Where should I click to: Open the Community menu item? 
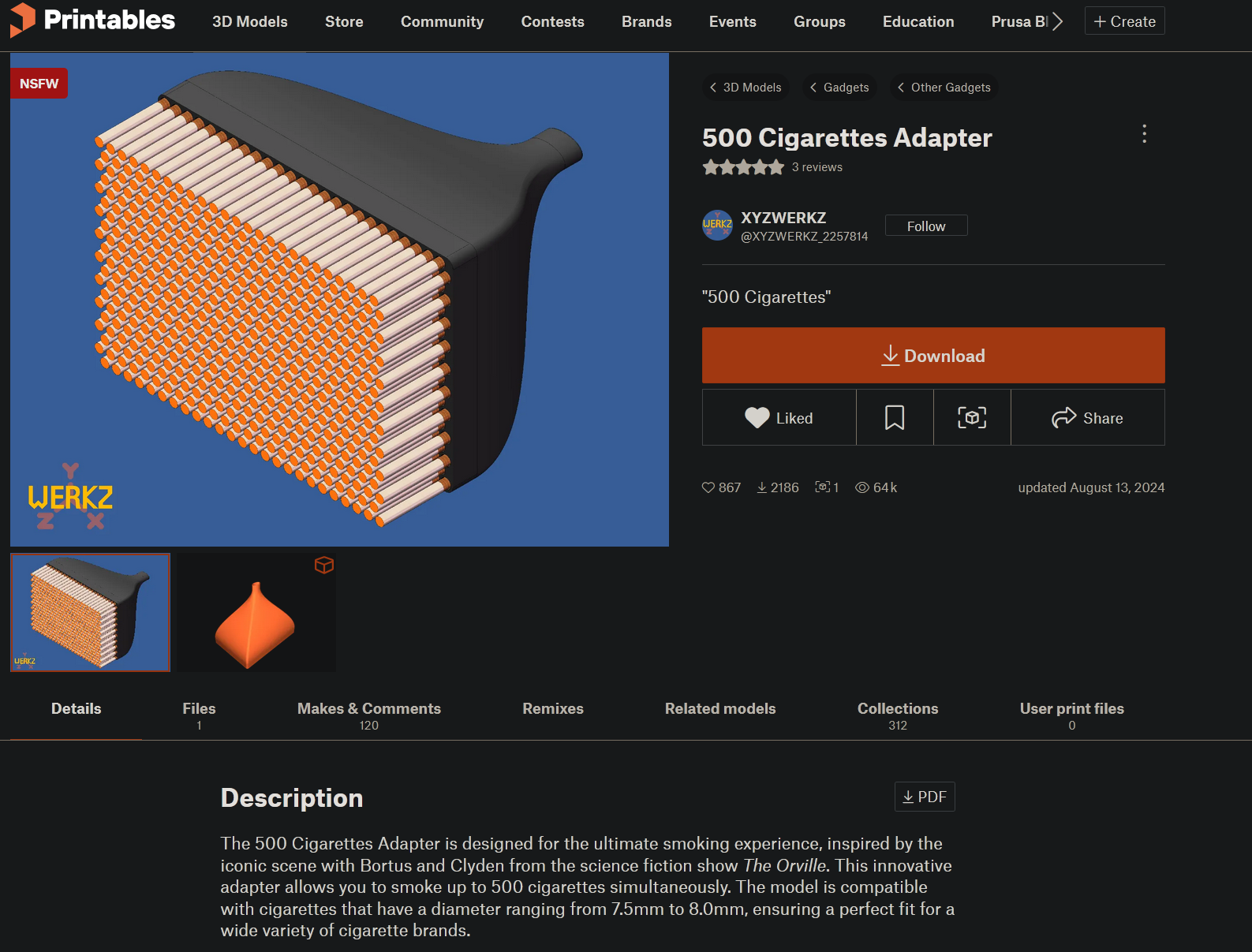pyautogui.click(x=442, y=21)
